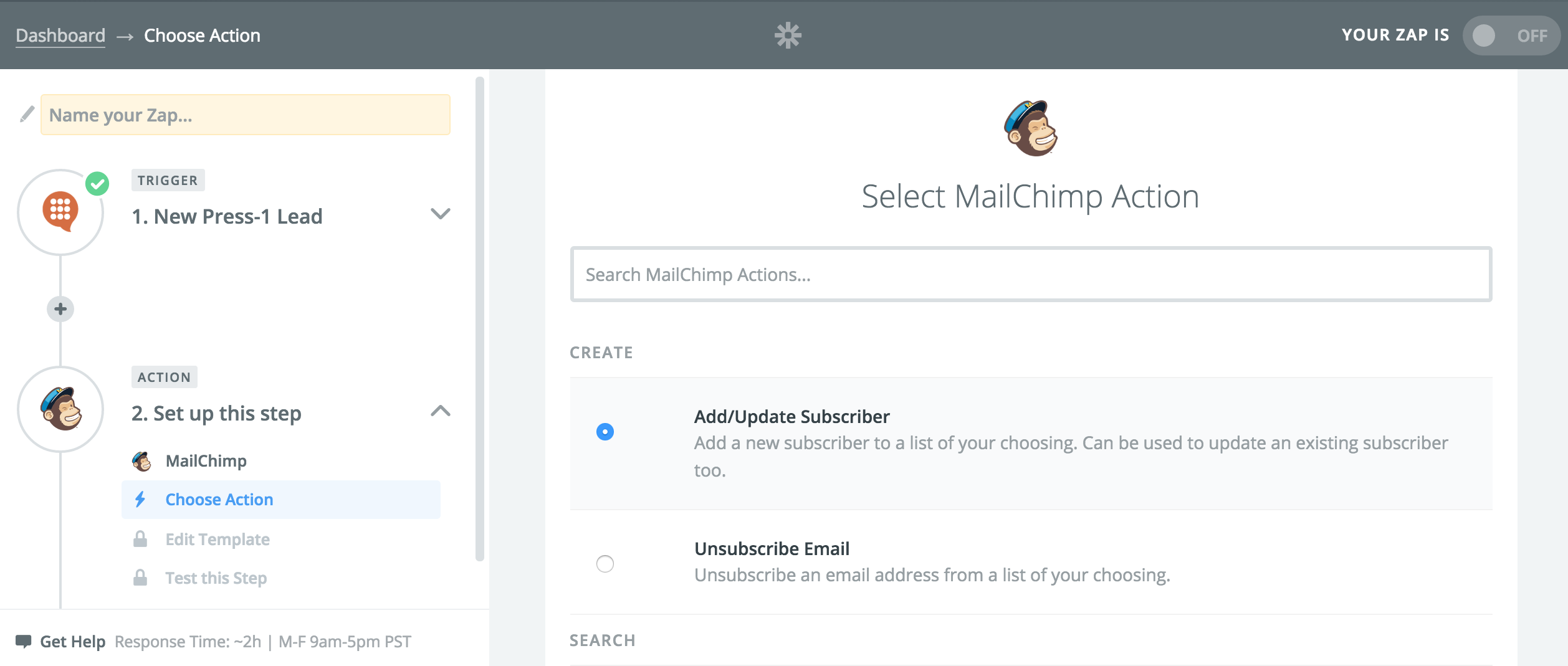Viewport: 1568px width, 666px height.
Task: Click the Search MailChimp Actions field
Action: click(1031, 274)
